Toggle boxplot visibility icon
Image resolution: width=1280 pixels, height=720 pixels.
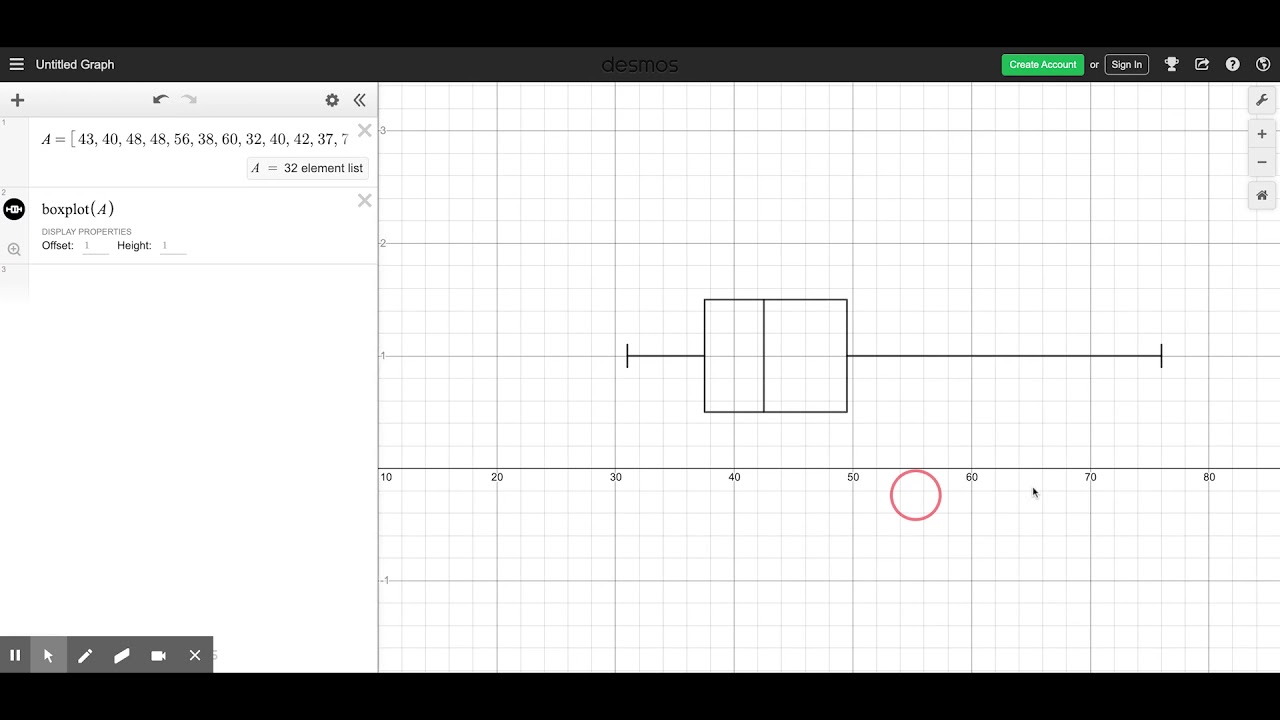pos(14,209)
